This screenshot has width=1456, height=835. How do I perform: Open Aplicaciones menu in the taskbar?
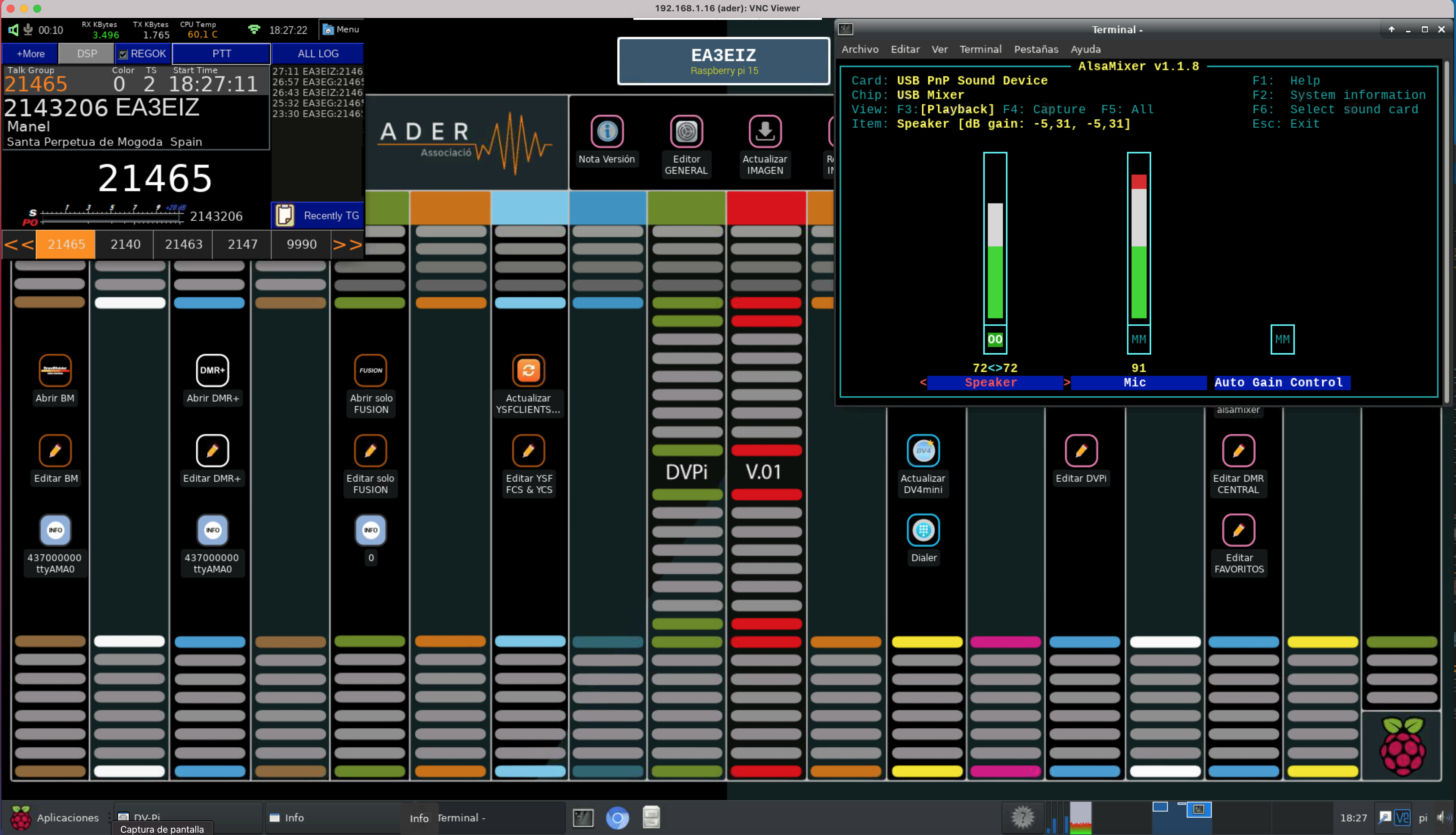[x=55, y=818]
